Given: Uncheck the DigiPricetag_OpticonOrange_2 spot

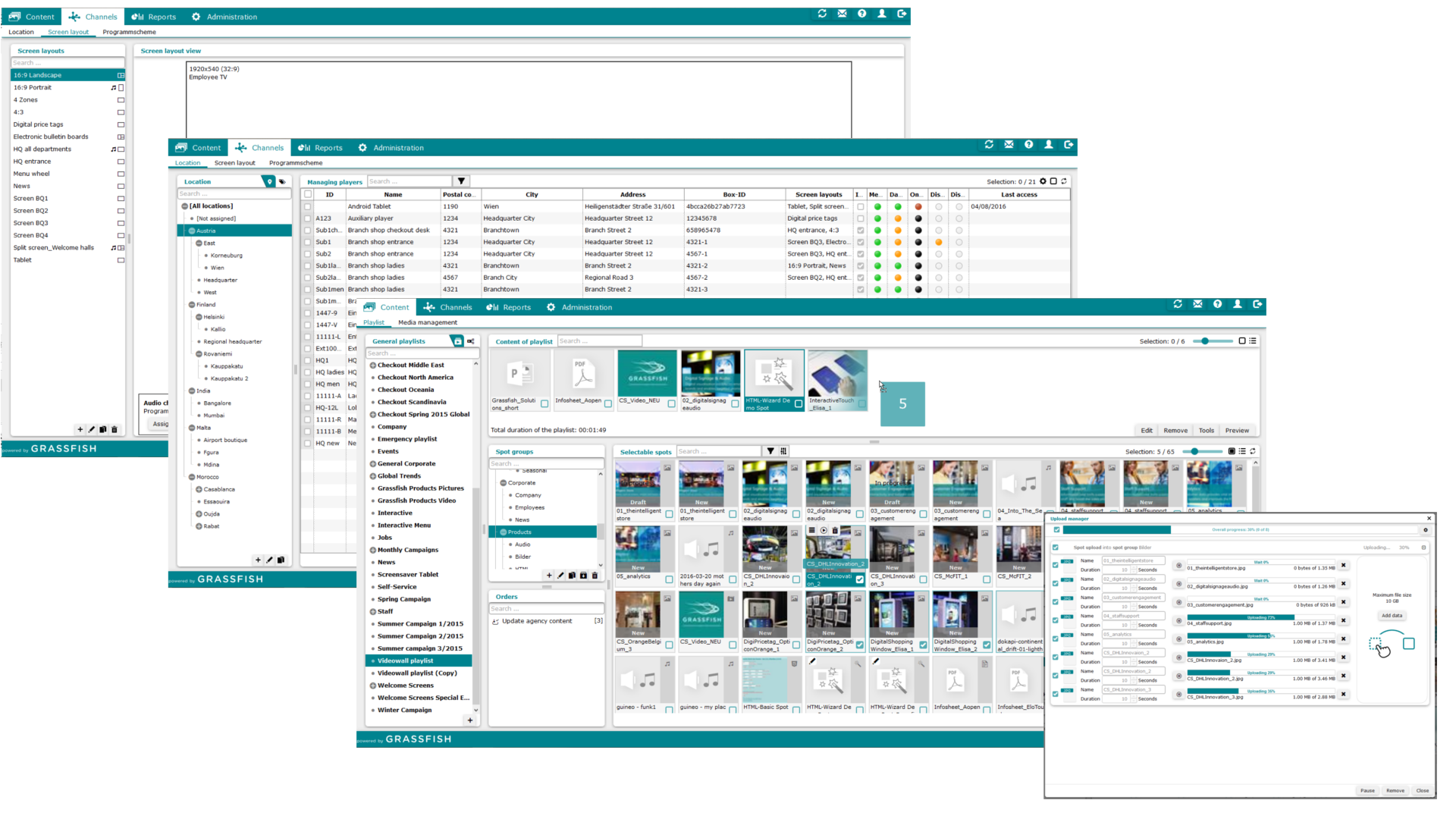Looking at the screenshot, I should 859,645.
